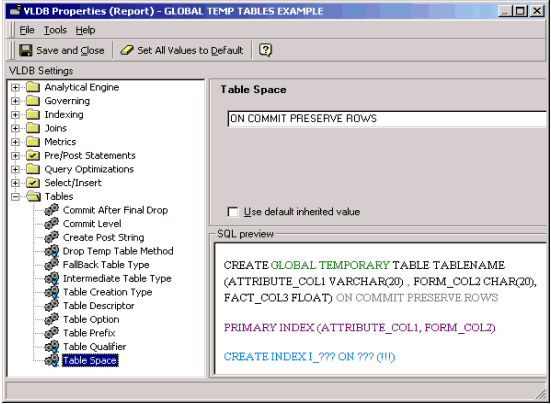Click Set All Values to Default label
The image size is (551, 404).
coord(190,51)
